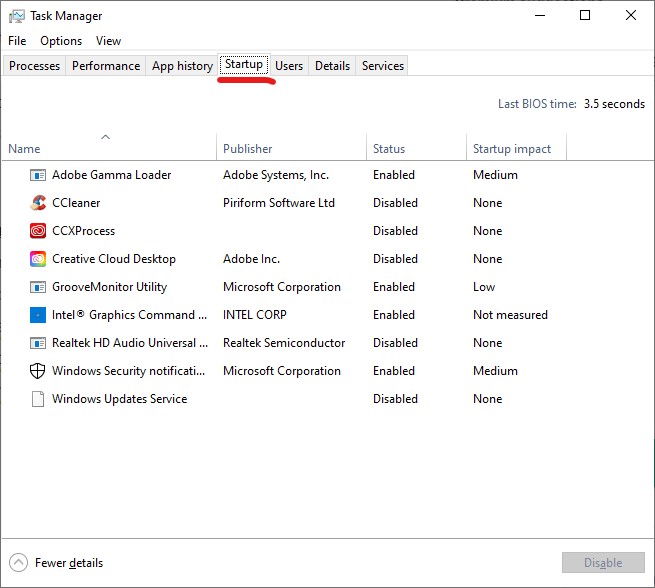This screenshot has height=588, width=655.
Task: Click publisher Adobe Systems, Inc.
Action: click(276, 175)
